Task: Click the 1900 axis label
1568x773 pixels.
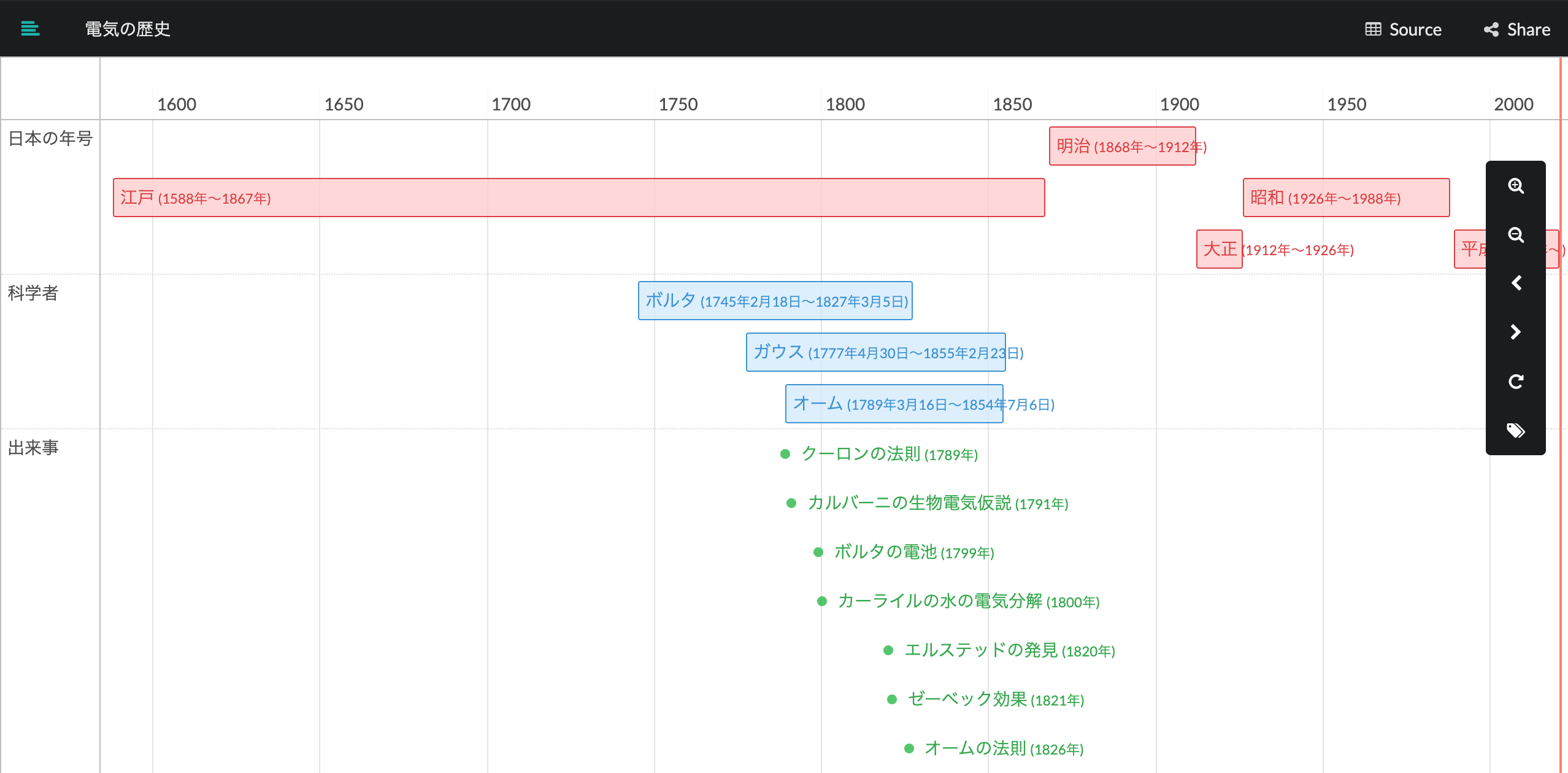Action: 1180,104
